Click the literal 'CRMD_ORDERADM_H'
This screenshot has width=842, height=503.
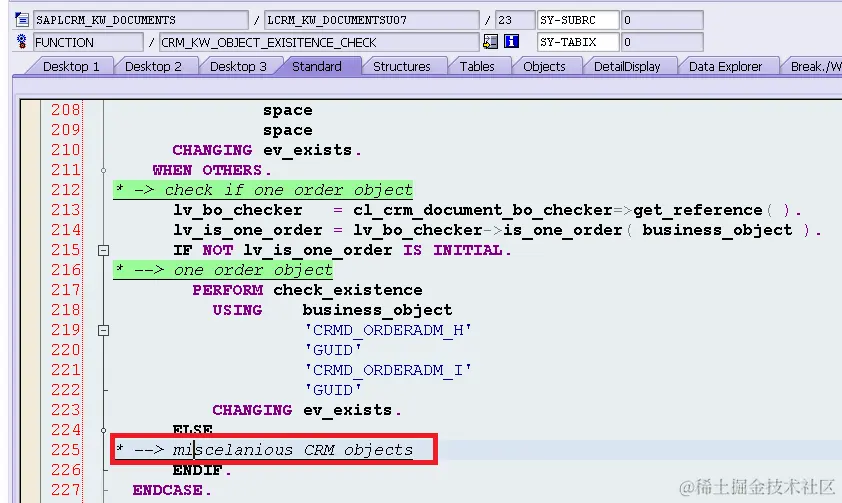point(388,330)
